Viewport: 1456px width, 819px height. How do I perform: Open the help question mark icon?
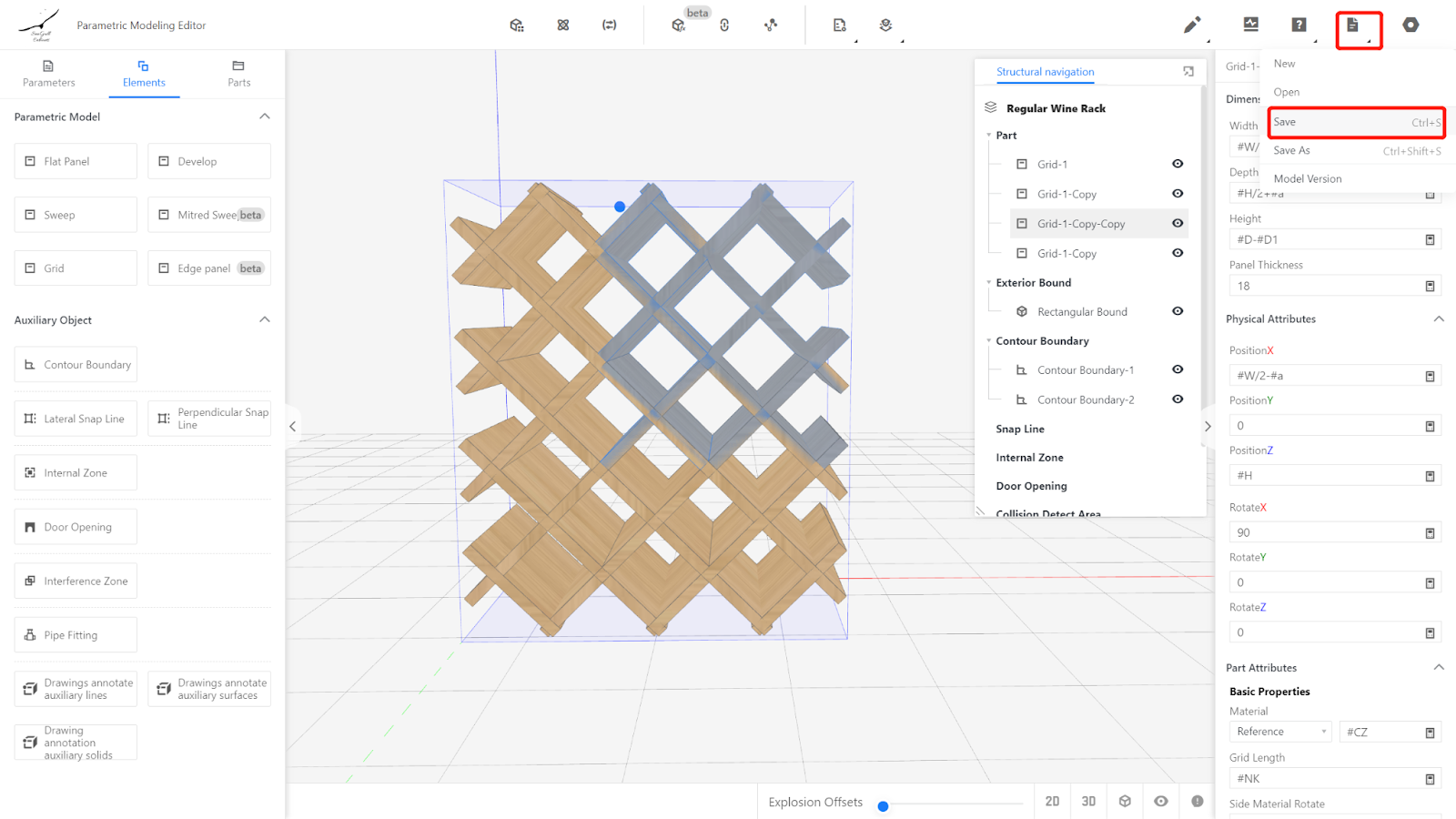click(x=1299, y=25)
